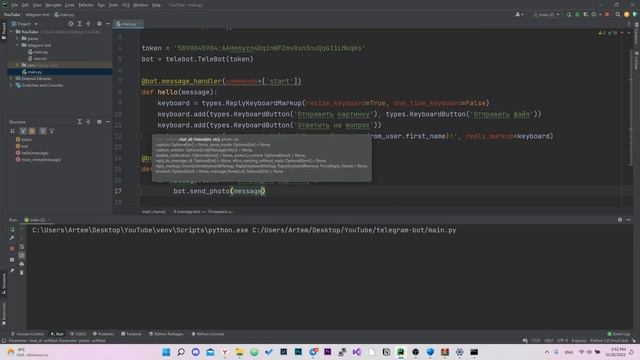640x360 pixels.
Task: Click Select Opened File target icon
Action: [71, 24]
